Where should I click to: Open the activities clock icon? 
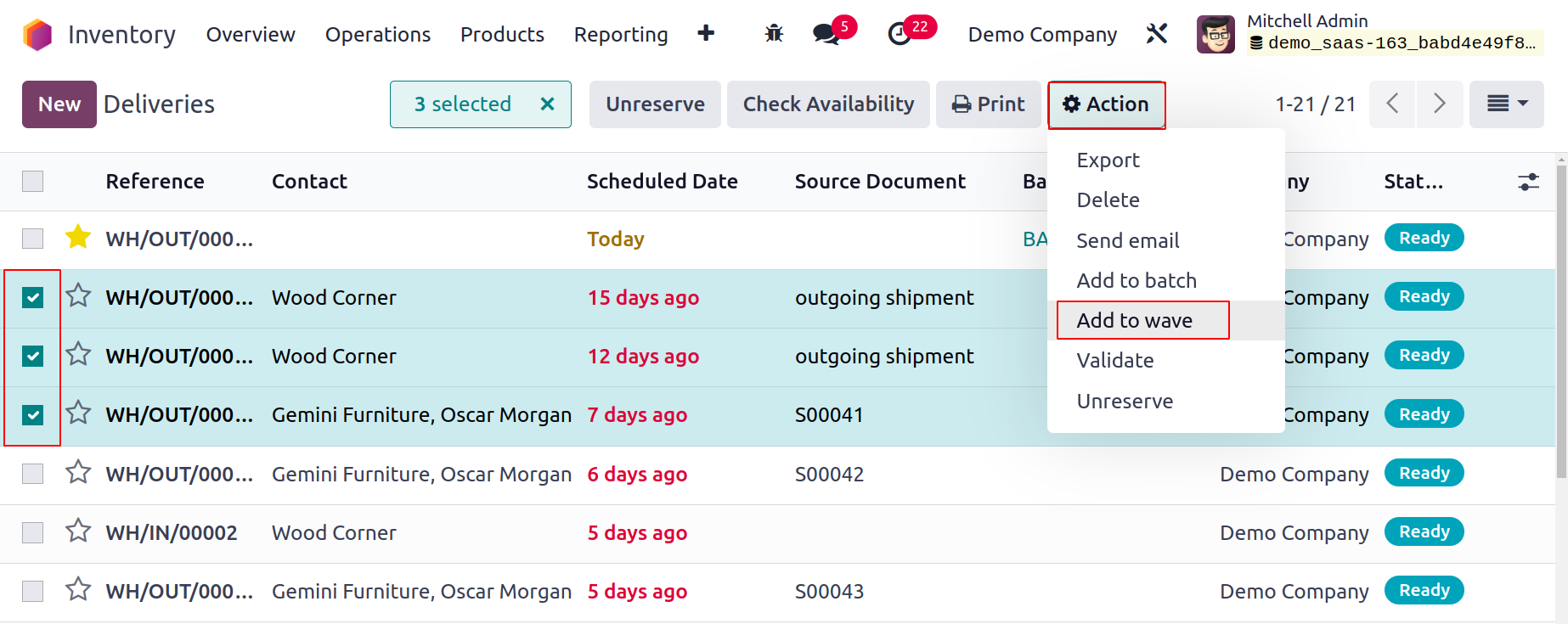tap(900, 34)
